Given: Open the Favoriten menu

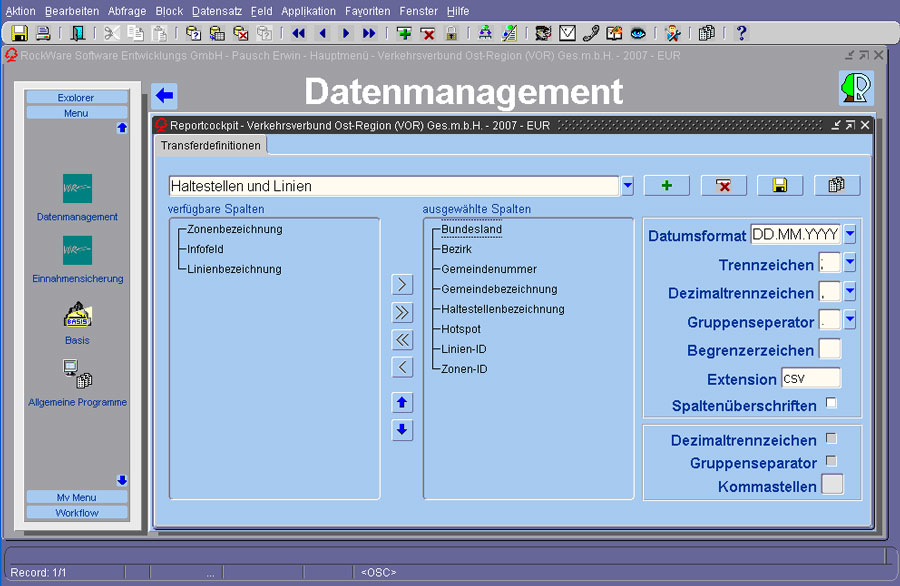Looking at the screenshot, I should click(367, 11).
